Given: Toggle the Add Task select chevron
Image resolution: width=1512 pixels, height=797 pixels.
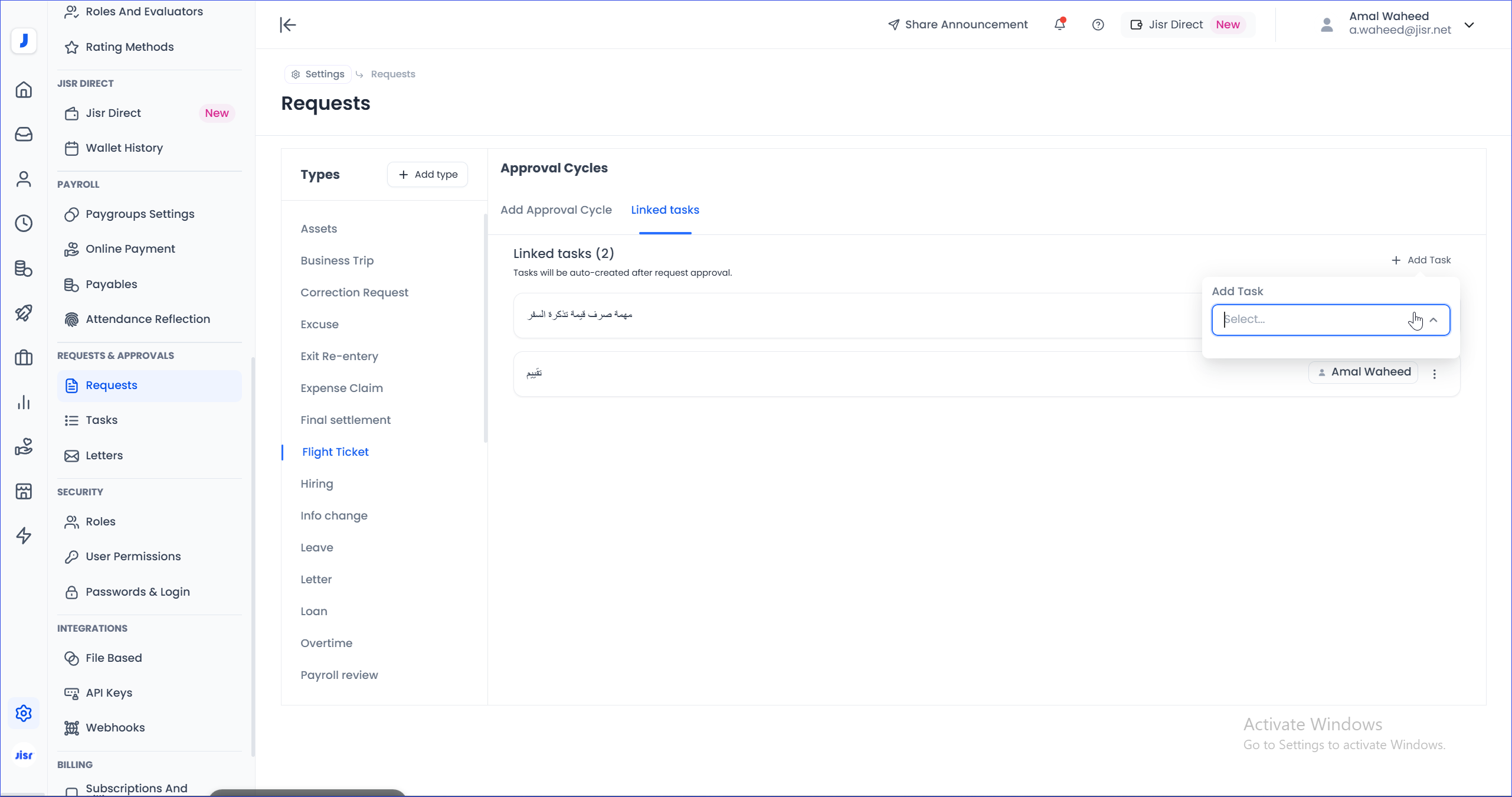Looking at the screenshot, I should [x=1434, y=320].
